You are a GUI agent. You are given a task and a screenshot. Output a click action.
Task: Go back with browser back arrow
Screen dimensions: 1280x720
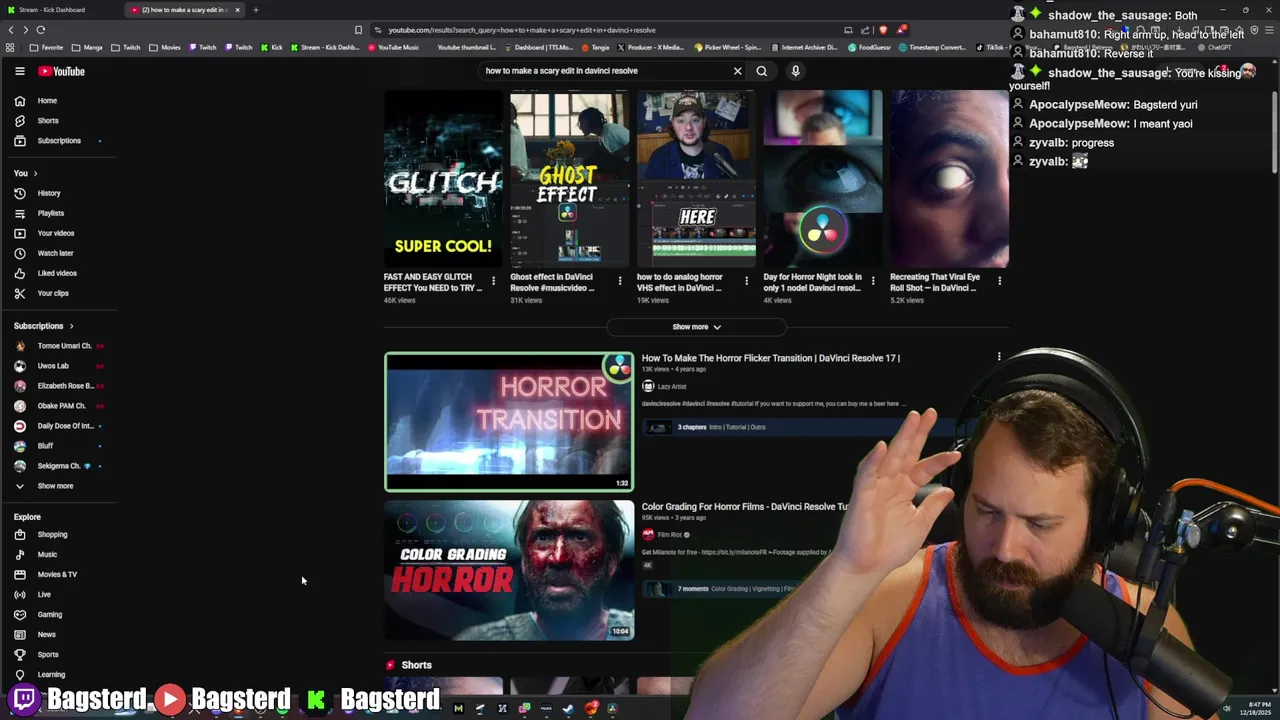pyautogui.click(x=11, y=30)
